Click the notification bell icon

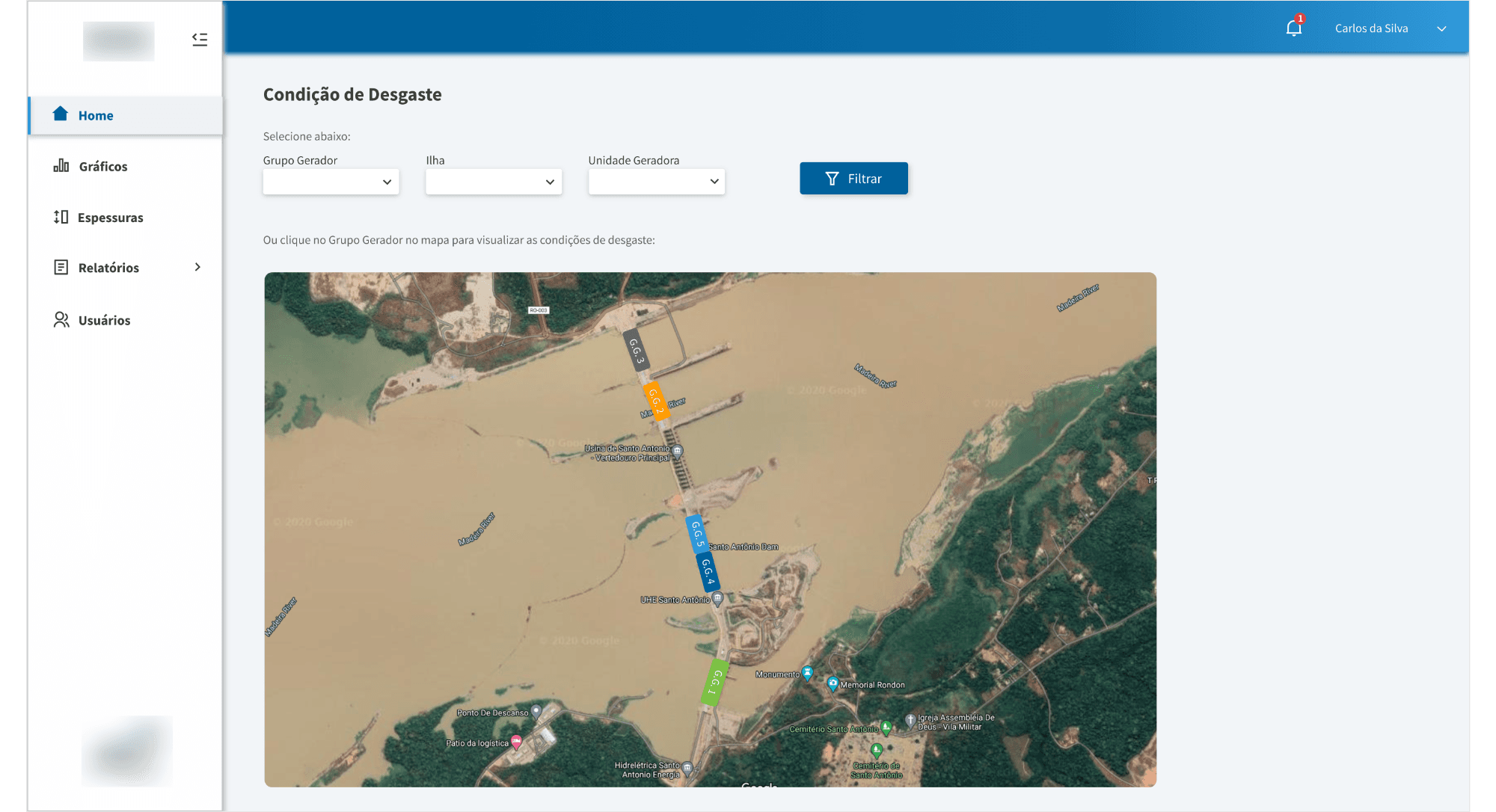click(1293, 28)
